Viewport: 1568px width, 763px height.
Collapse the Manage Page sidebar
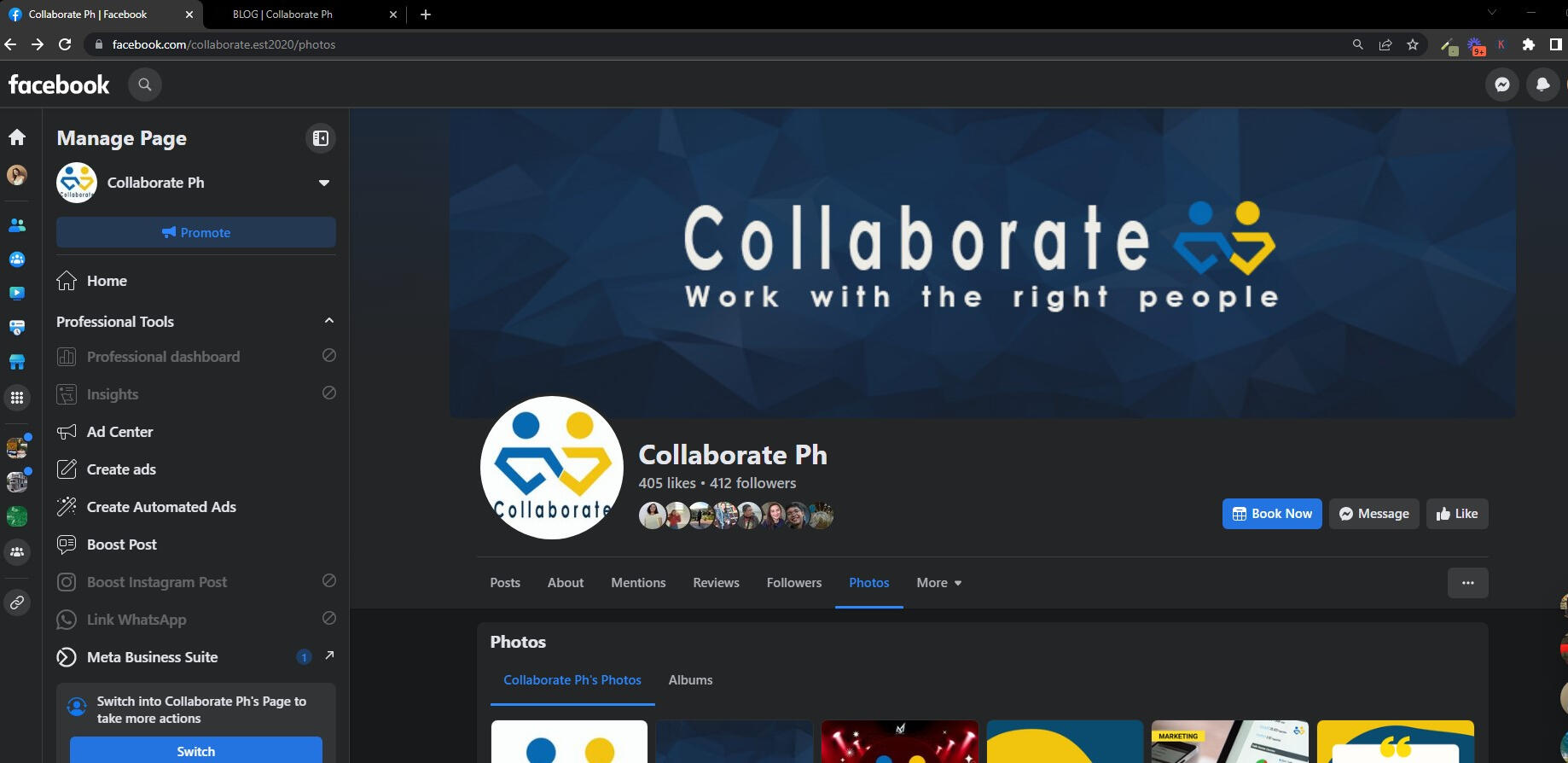pyautogui.click(x=321, y=138)
